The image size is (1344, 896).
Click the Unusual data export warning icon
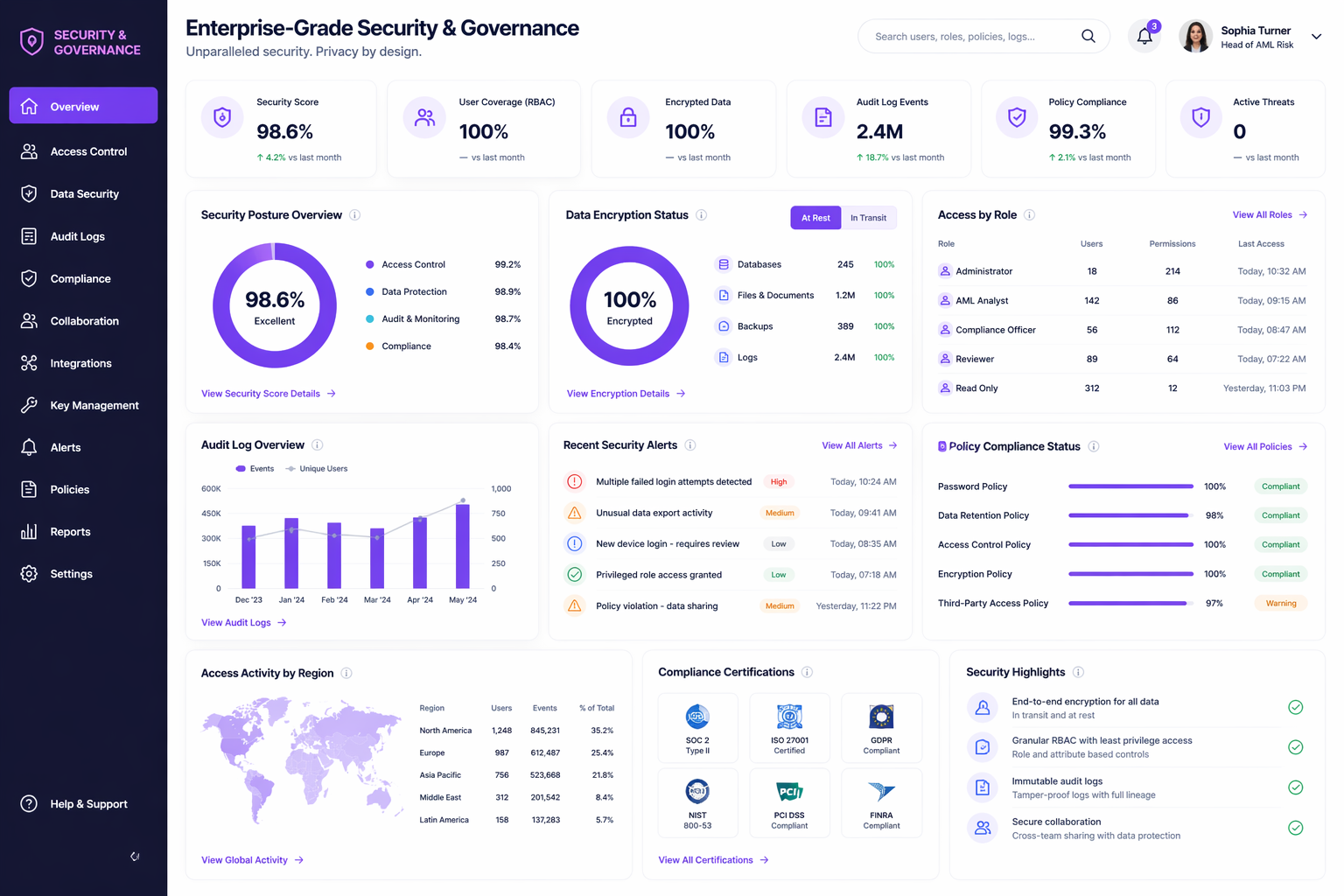[575, 513]
